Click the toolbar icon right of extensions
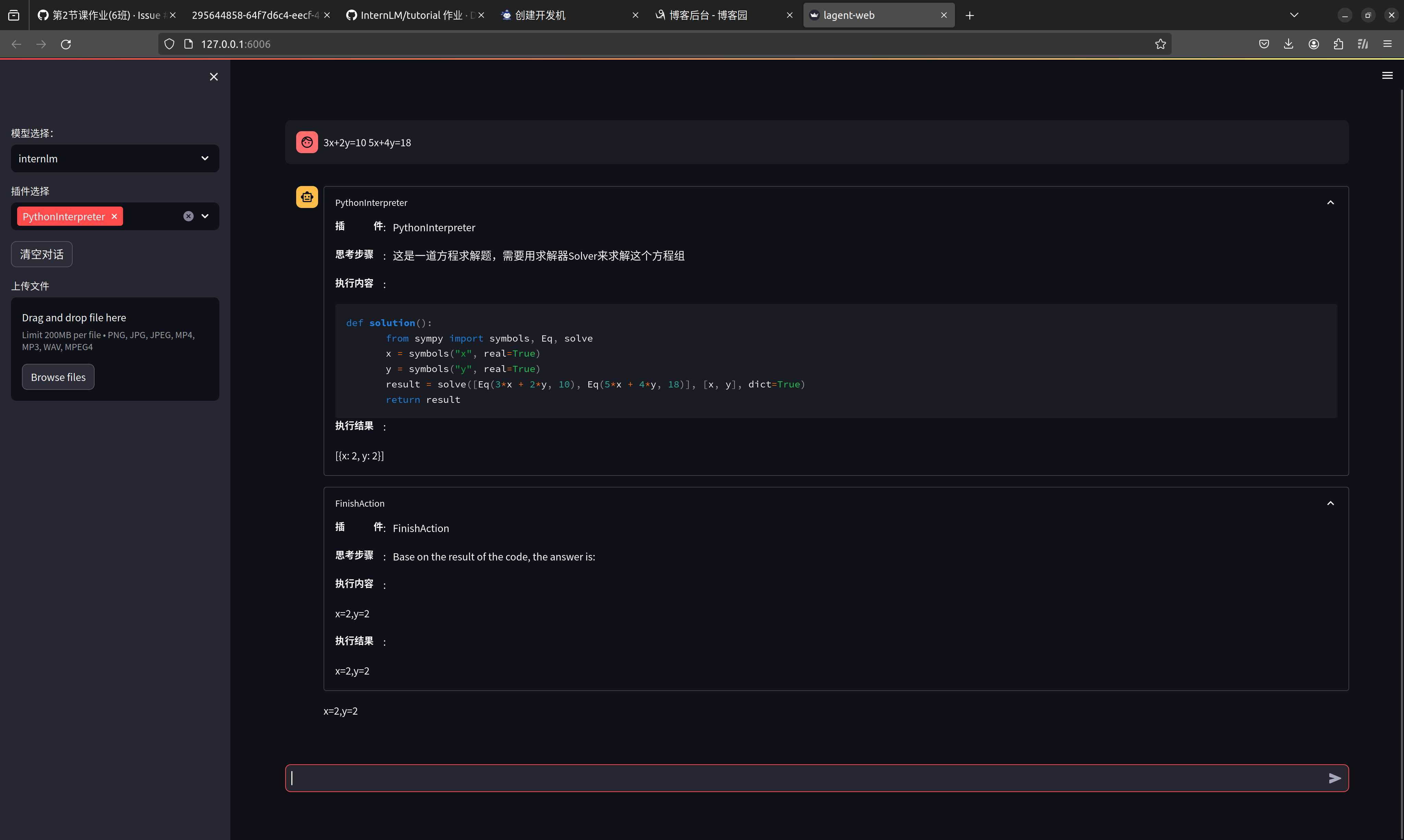This screenshot has height=840, width=1404. click(1363, 44)
